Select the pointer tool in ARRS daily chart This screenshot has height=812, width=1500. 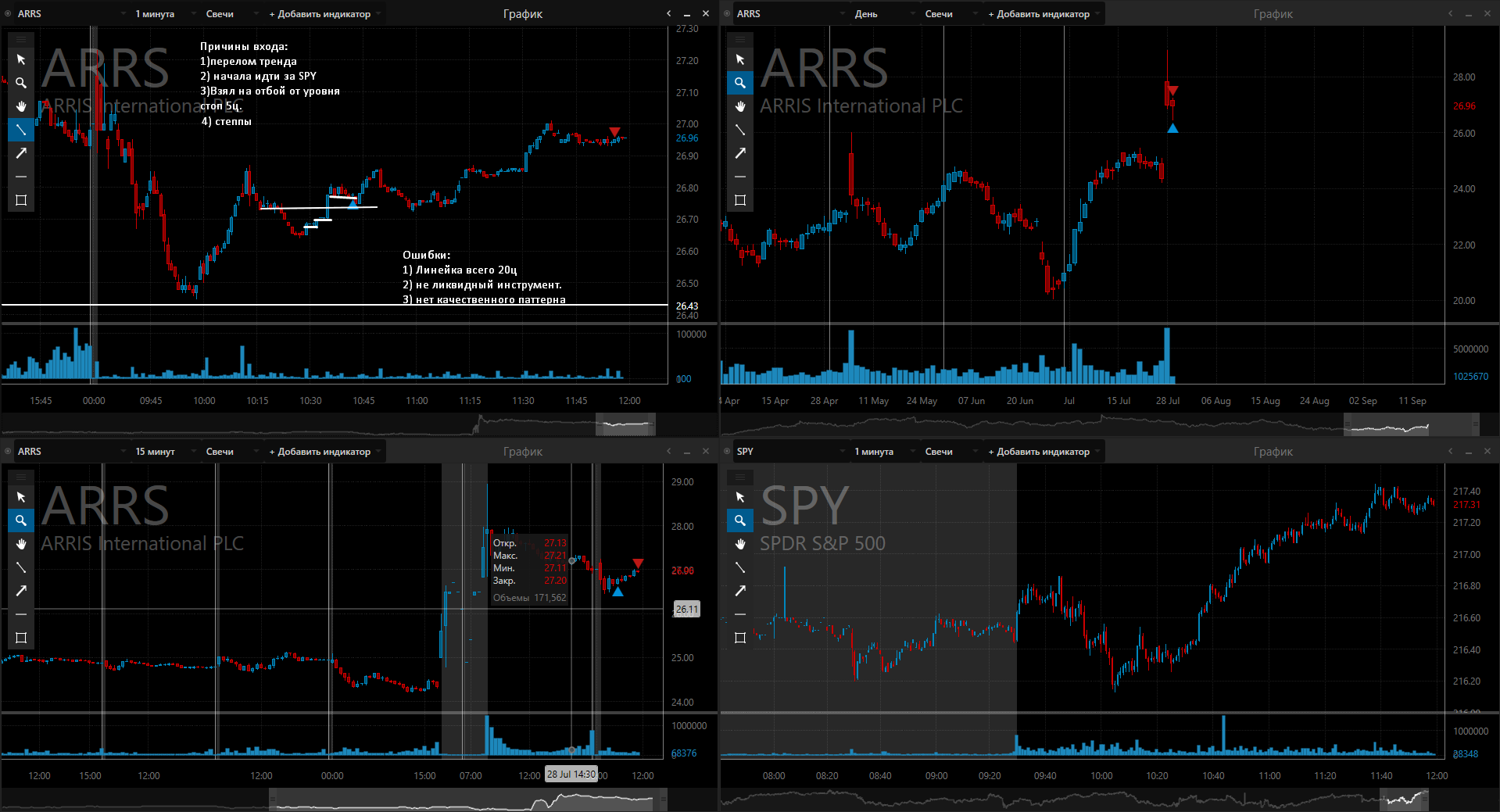pos(740,59)
